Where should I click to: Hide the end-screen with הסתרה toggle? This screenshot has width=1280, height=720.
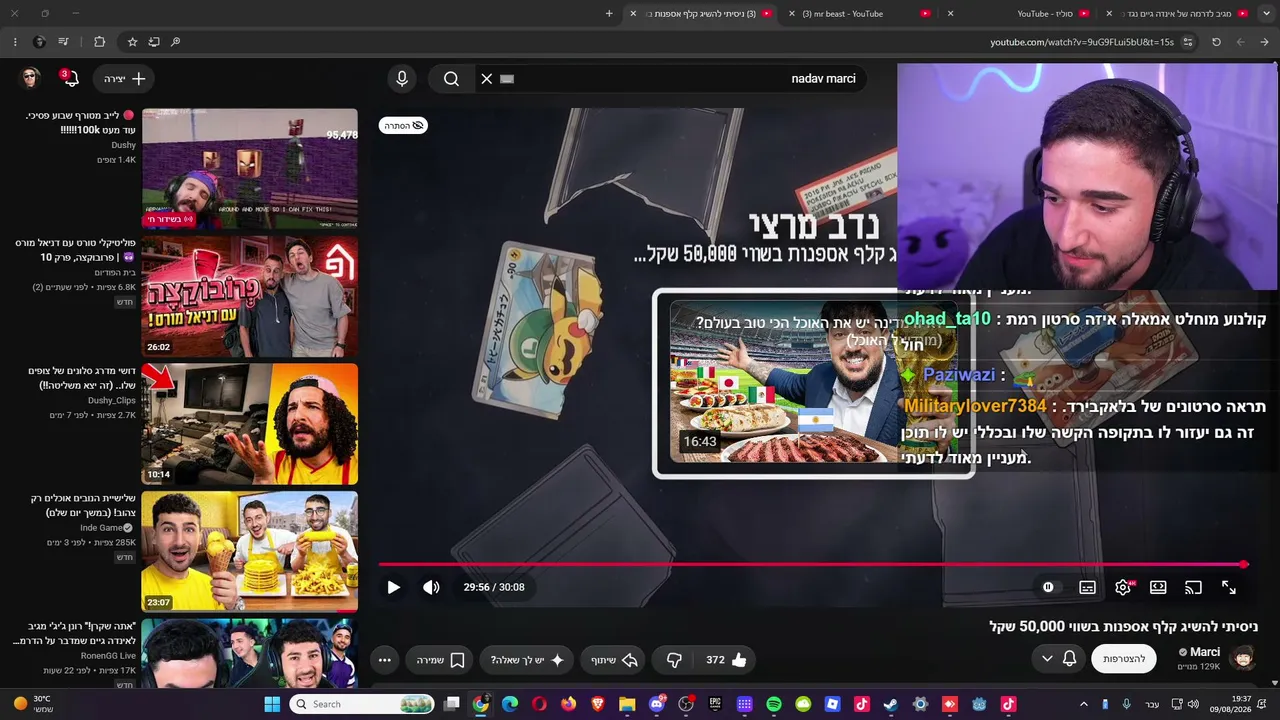pyautogui.click(x=403, y=125)
